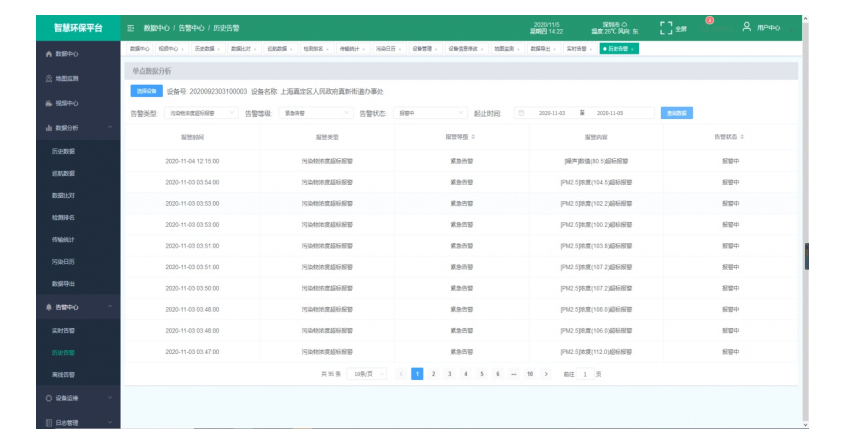Click the blue 选择设备 button
This screenshot has height=445, width=845.
click(145, 91)
